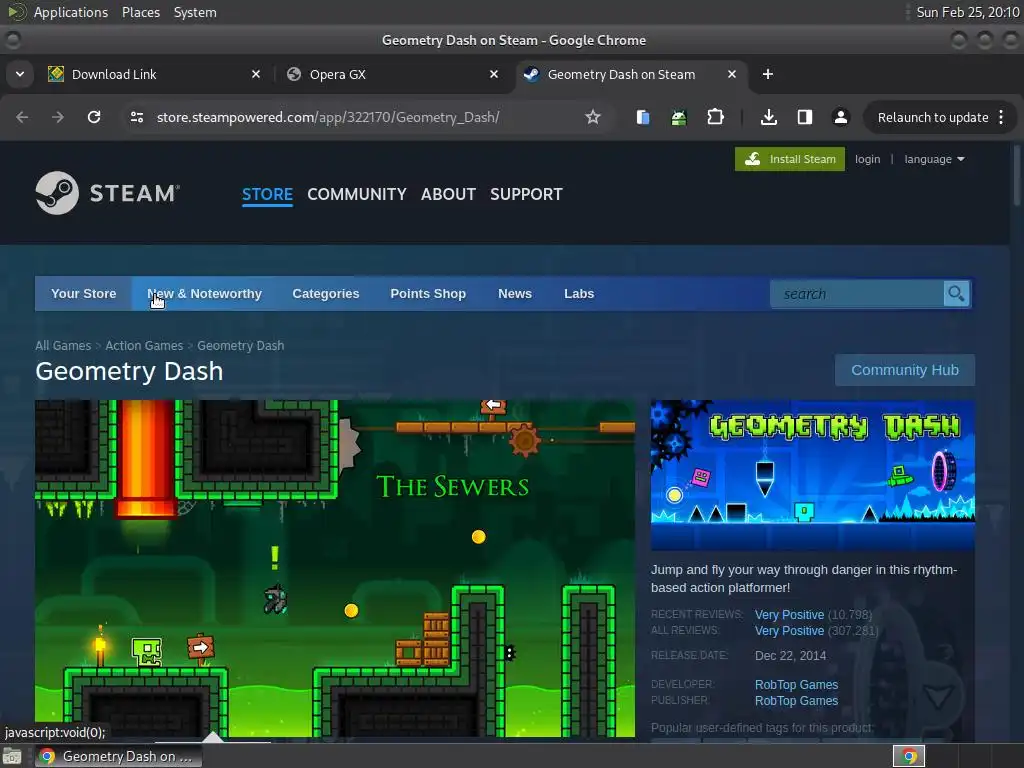Close the Geometry Dash on Steam tab
Image resolution: width=1024 pixels, height=768 pixels.
732,74
